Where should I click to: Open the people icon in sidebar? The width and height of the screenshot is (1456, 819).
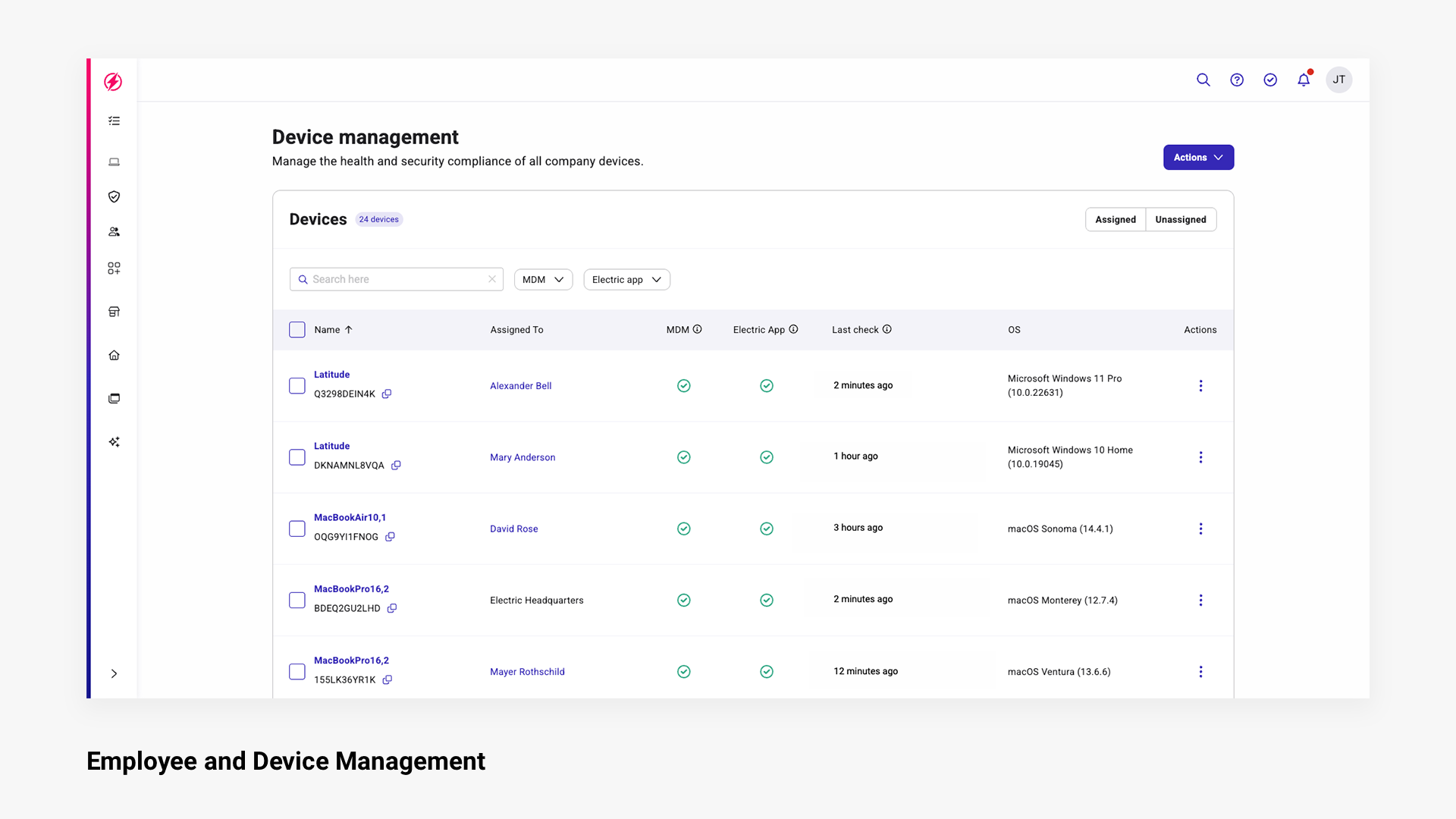(x=114, y=232)
